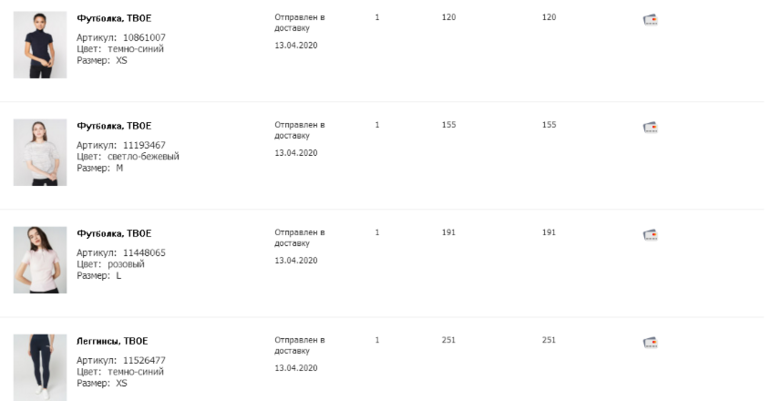Click payment card icon for light-beige t-shirt
Image resolution: width=770 pixels, height=401 pixels.
click(x=650, y=127)
